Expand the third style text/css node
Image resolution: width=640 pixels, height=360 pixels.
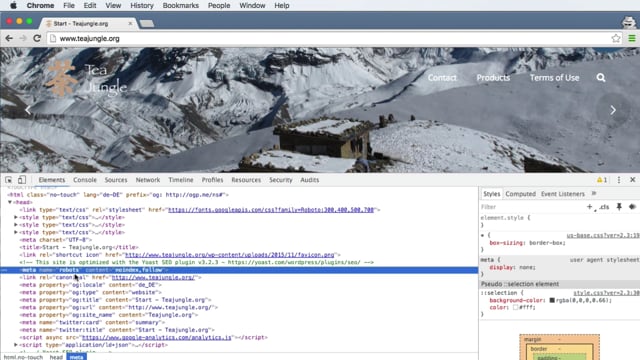coord(16,232)
